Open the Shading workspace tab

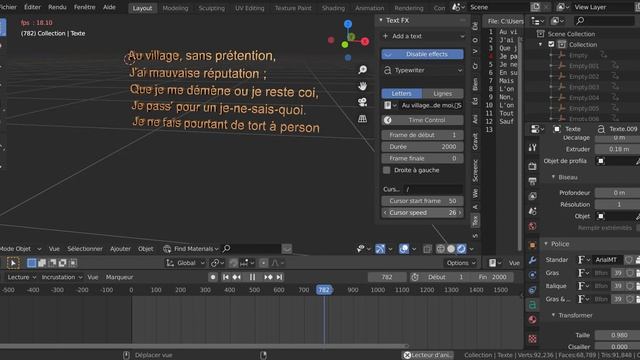(x=333, y=8)
